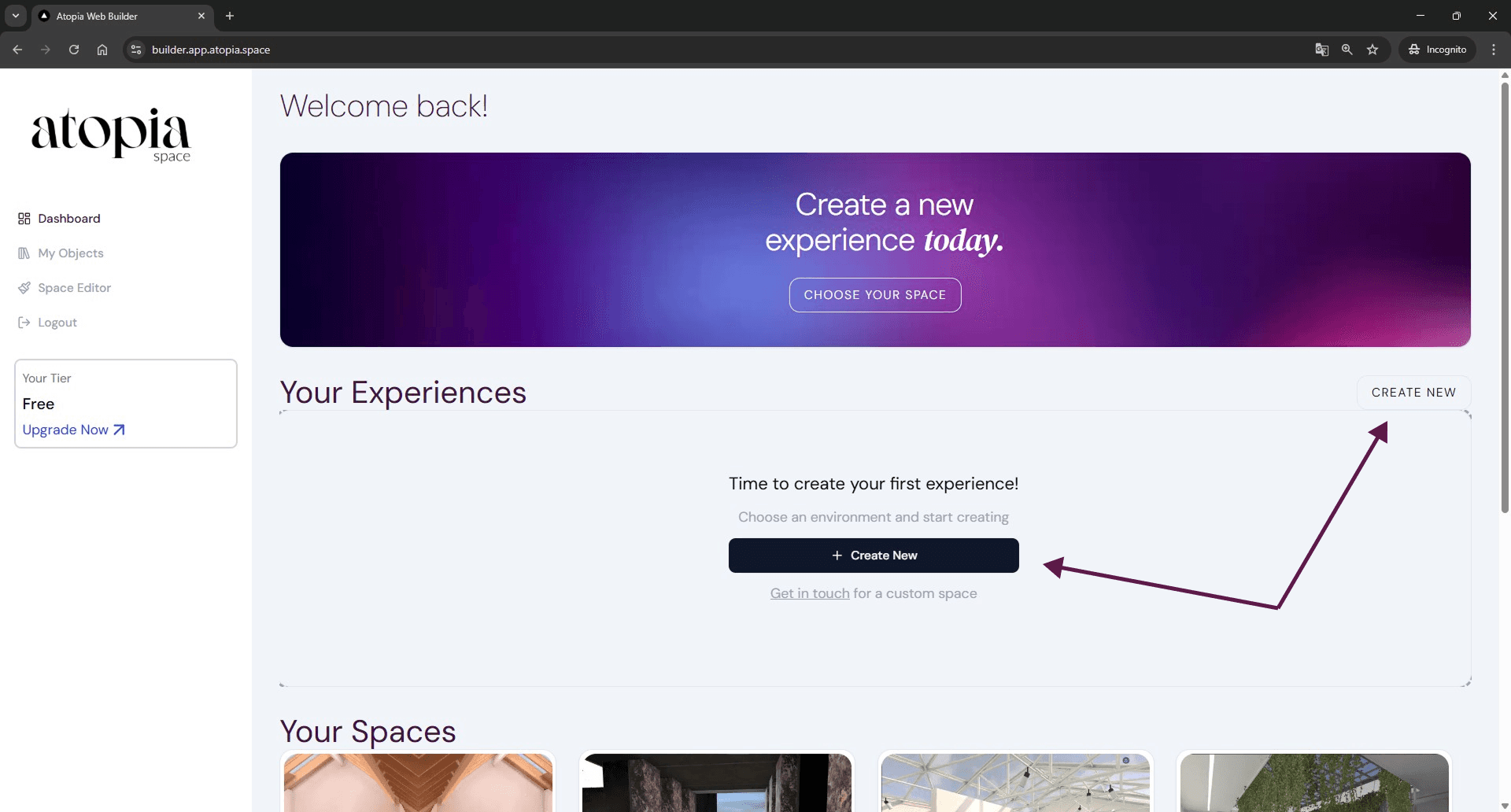The image size is (1511, 812).
Task: Click the Upgrade Now arrow icon
Action: 119,430
